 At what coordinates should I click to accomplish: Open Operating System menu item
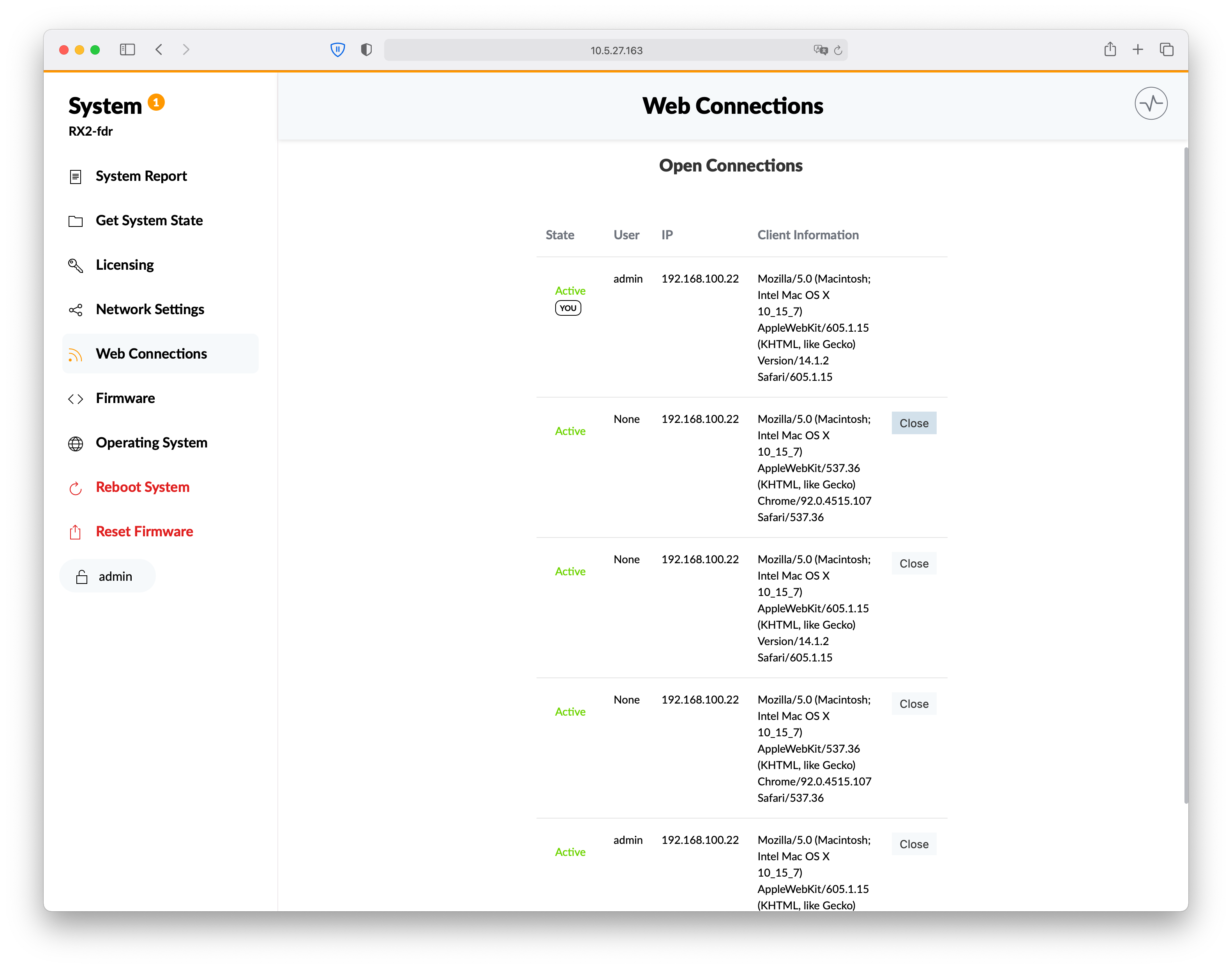(161, 443)
